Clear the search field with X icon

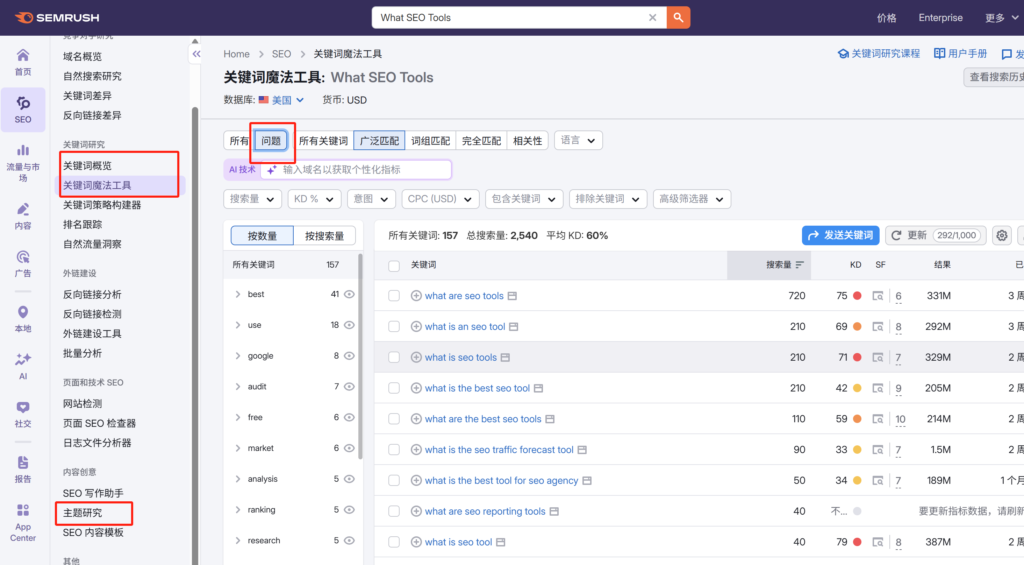click(x=652, y=18)
